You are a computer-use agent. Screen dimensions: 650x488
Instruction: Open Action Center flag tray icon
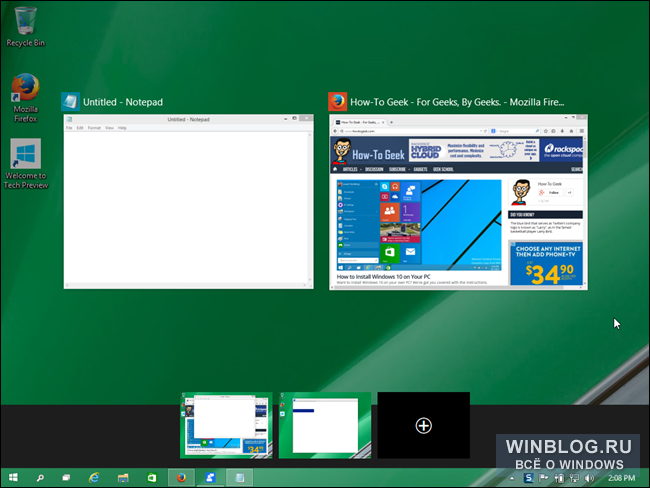(543, 478)
